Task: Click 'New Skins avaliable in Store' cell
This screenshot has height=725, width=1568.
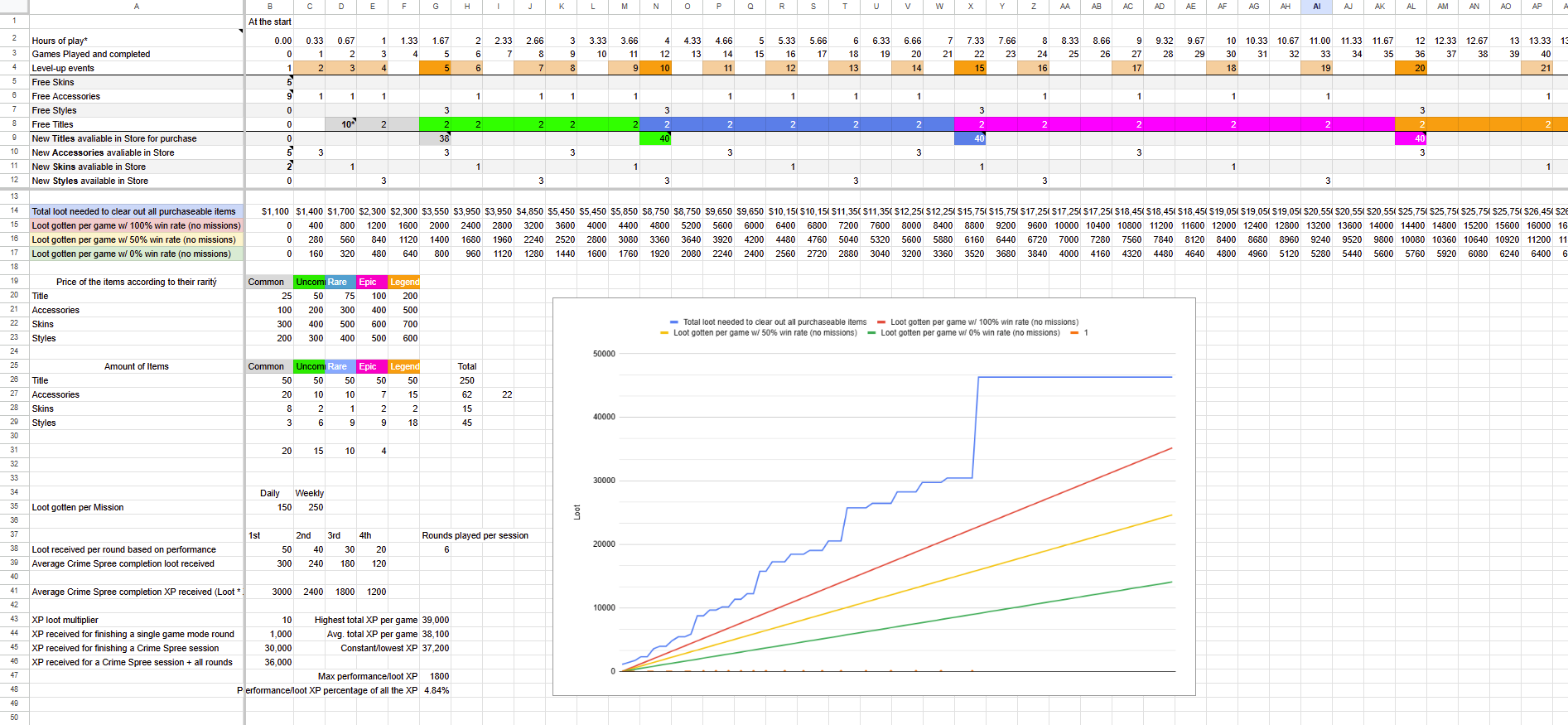Action: 137,167
